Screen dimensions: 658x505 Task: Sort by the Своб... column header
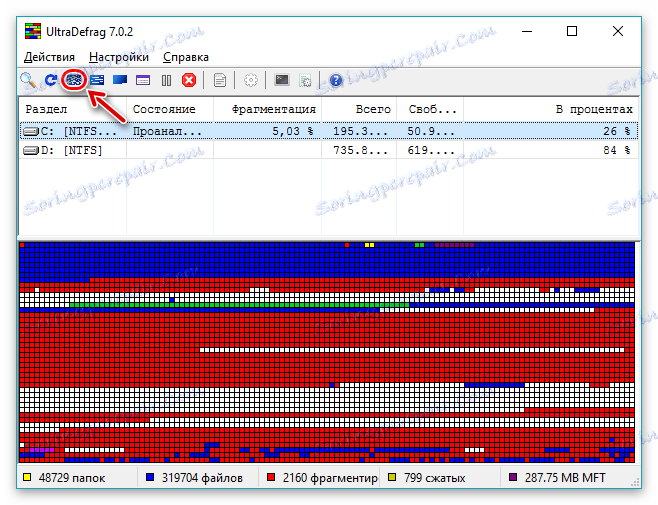430,109
